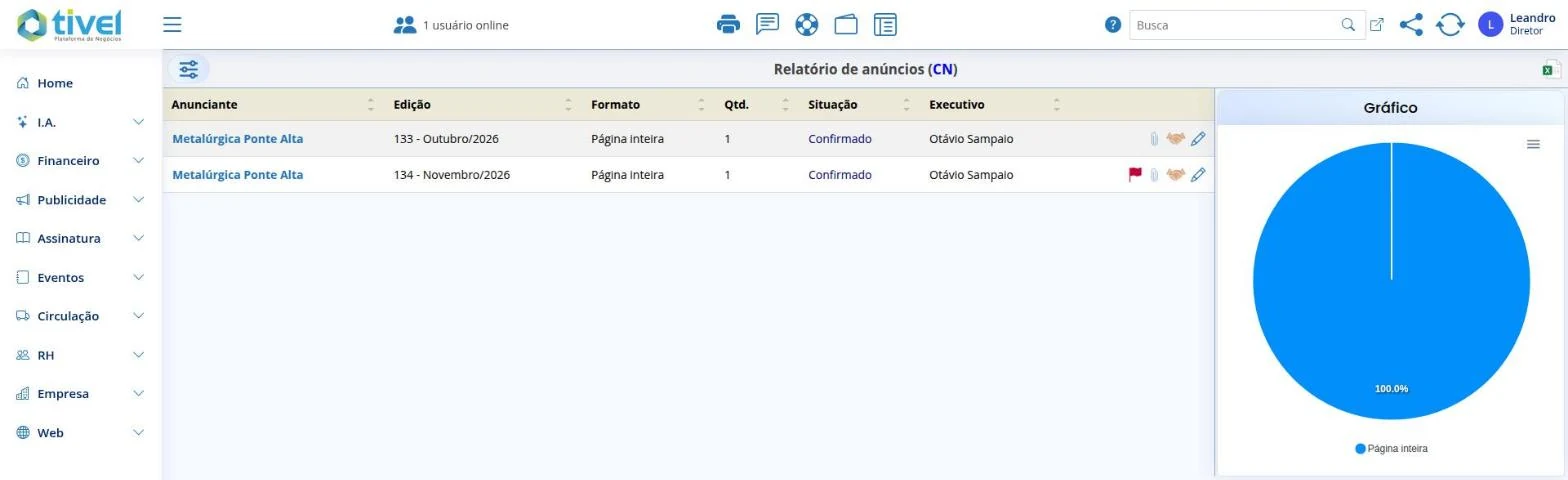Click the handshake icon for edition 133 row

pos(1175,139)
